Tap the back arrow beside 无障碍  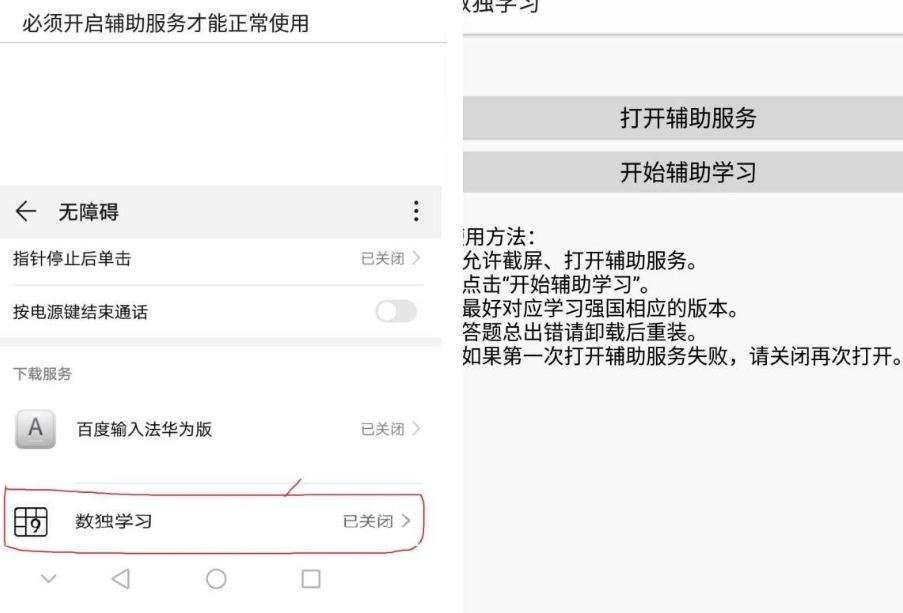coord(26,211)
